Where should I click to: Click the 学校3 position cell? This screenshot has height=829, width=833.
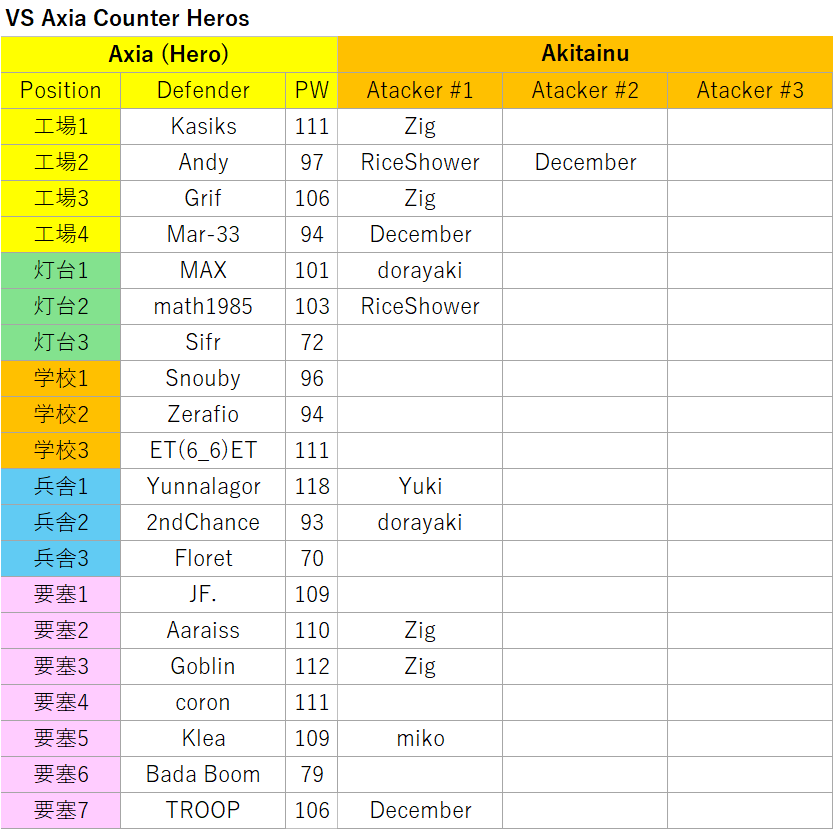point(61,450)
